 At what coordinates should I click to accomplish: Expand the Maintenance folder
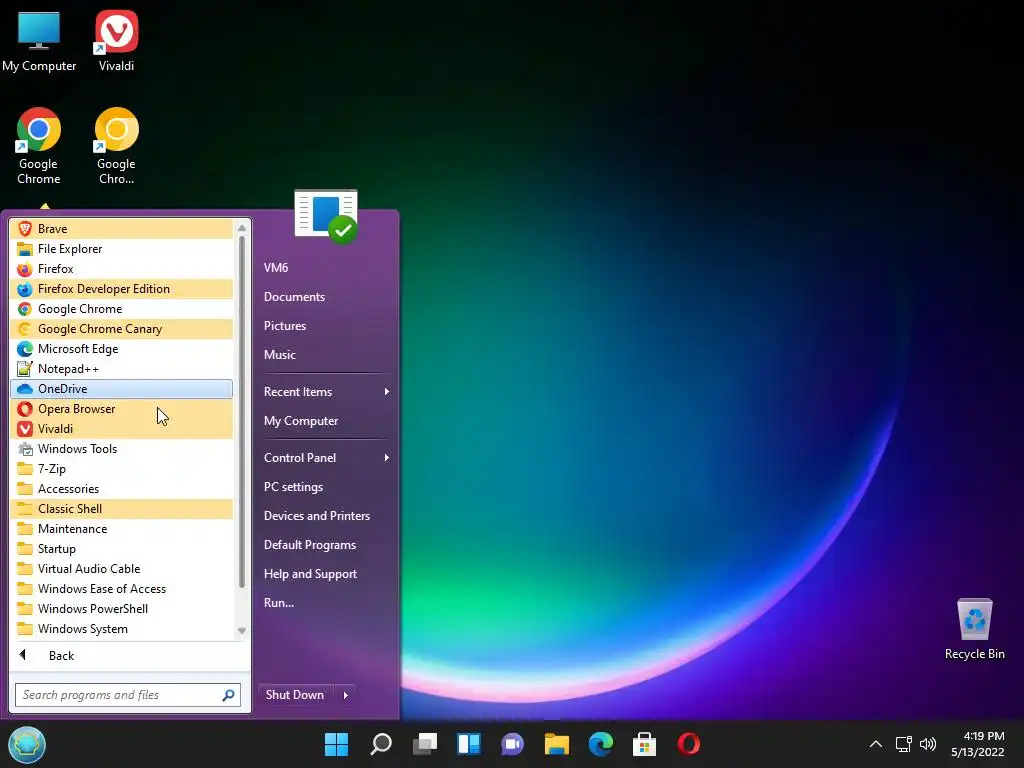(121, 529)
